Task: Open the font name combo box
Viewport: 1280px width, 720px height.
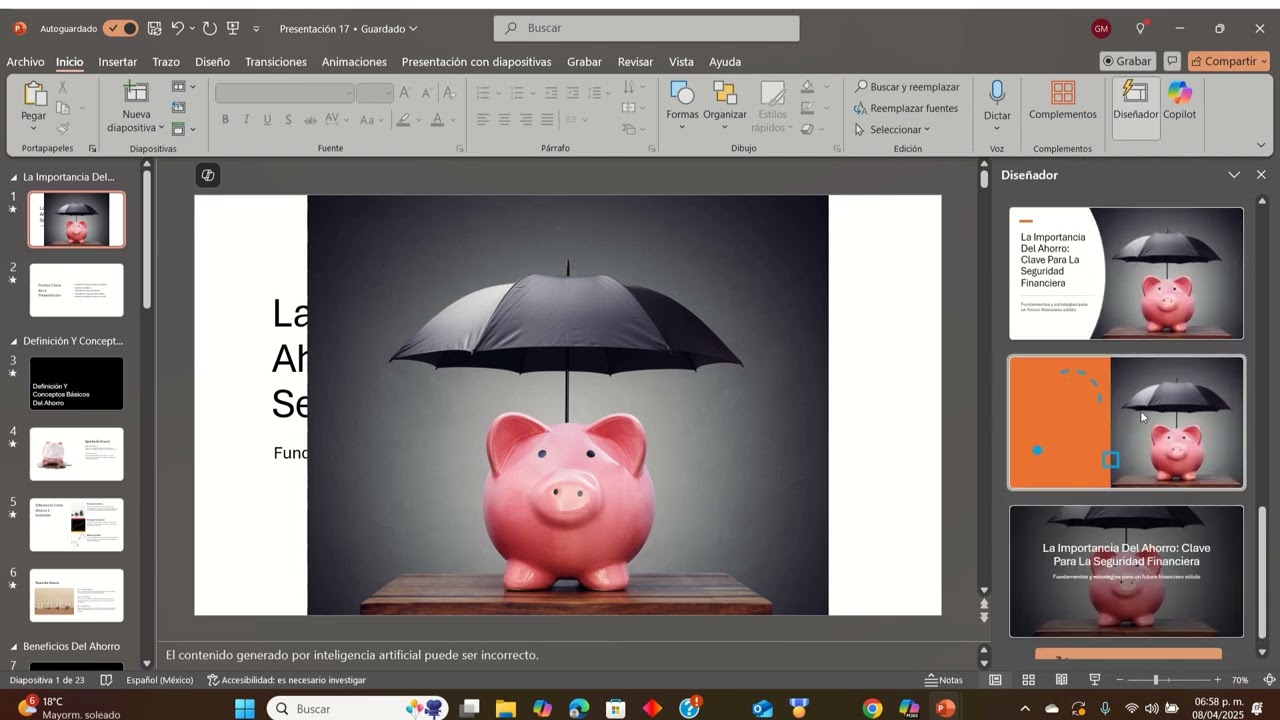Action: click(x=285, y=93)
